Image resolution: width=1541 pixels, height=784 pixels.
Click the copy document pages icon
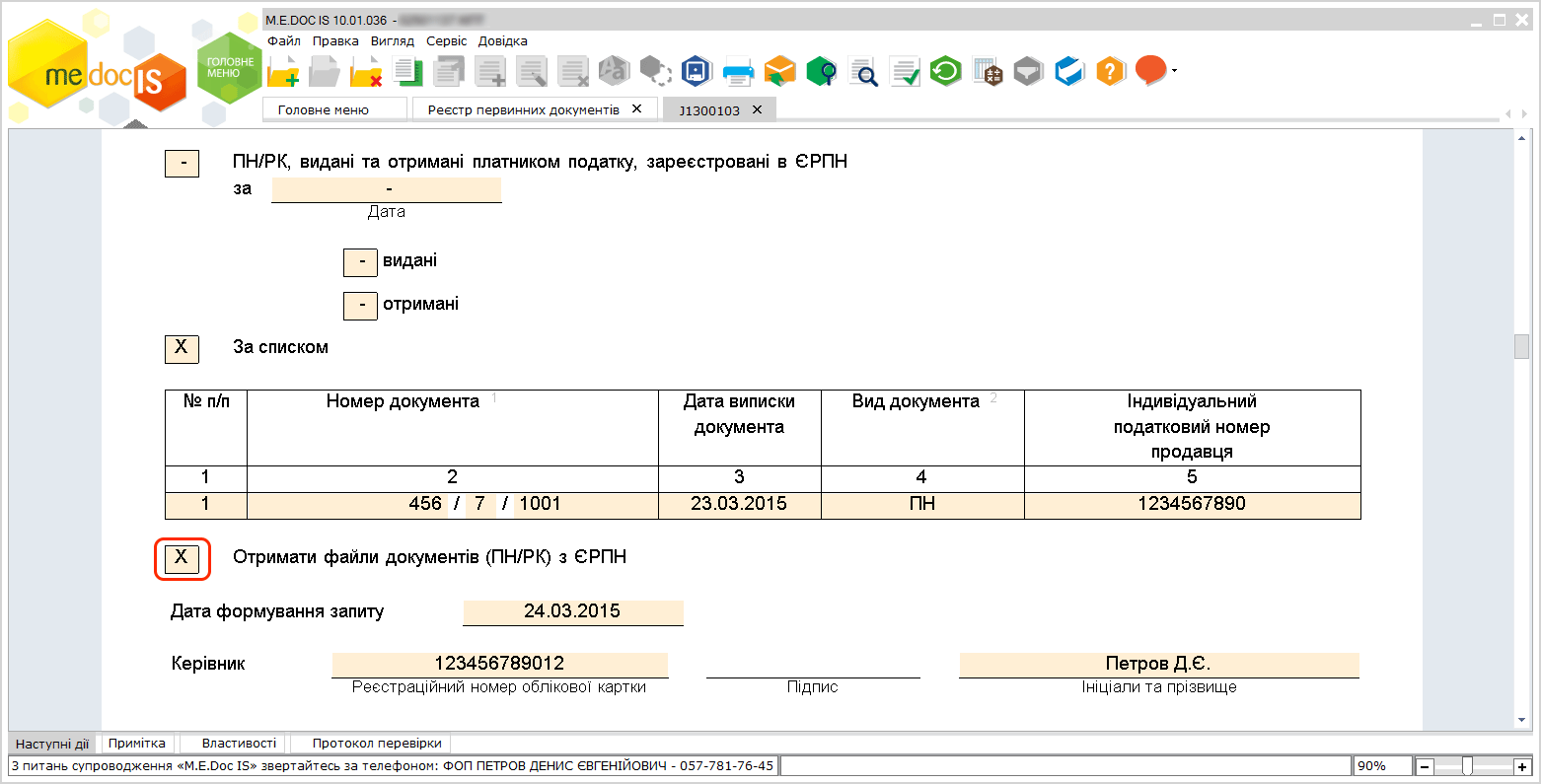pos(407,71)
